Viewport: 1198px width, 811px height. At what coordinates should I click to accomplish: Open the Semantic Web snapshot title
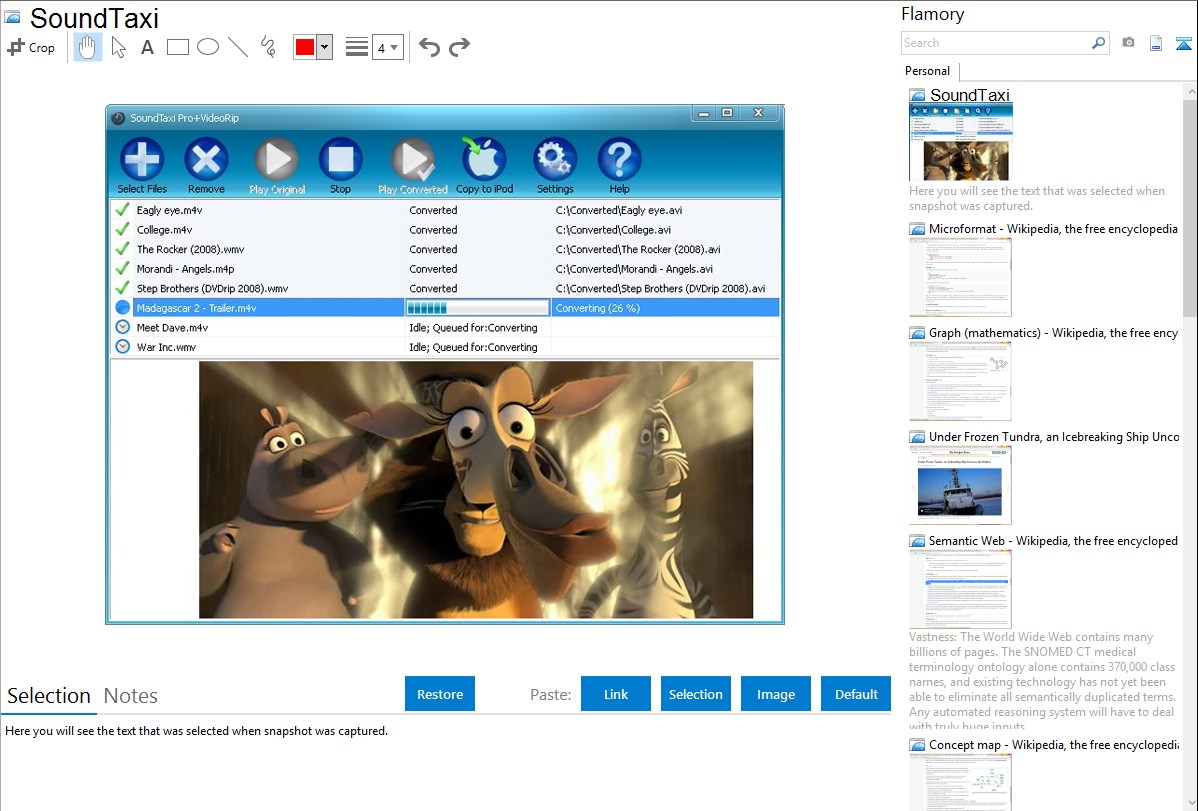(1053, 540)
